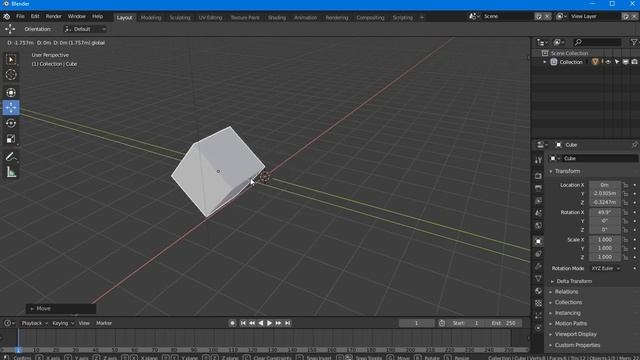This screenshot has width=640, height=360.
Task: Open Texture checker properties tab
Action: pyautogui.click(x=538, y=303)
